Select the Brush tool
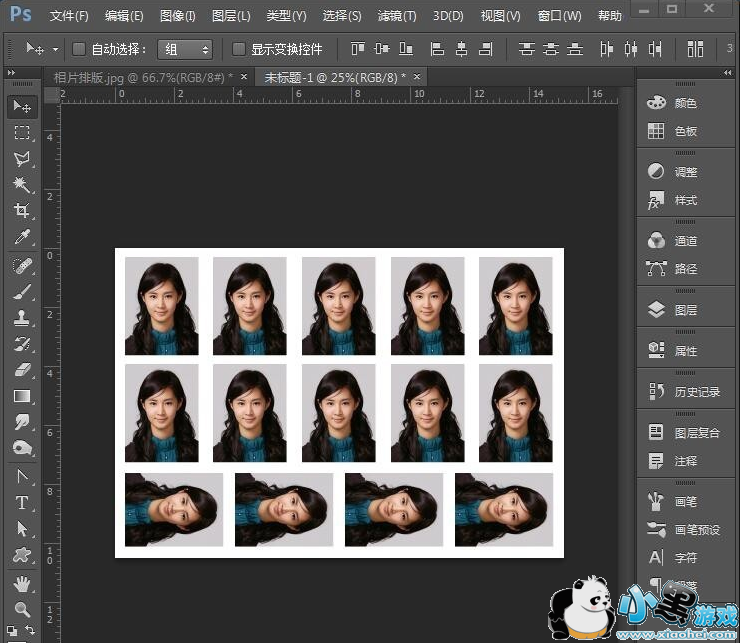 21,292
